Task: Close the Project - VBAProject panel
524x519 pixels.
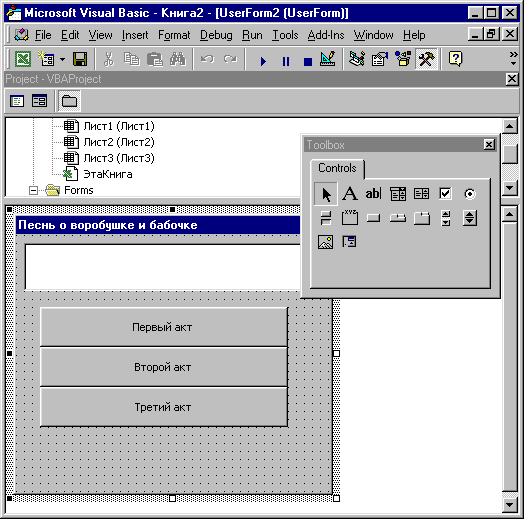Action: 512,79
